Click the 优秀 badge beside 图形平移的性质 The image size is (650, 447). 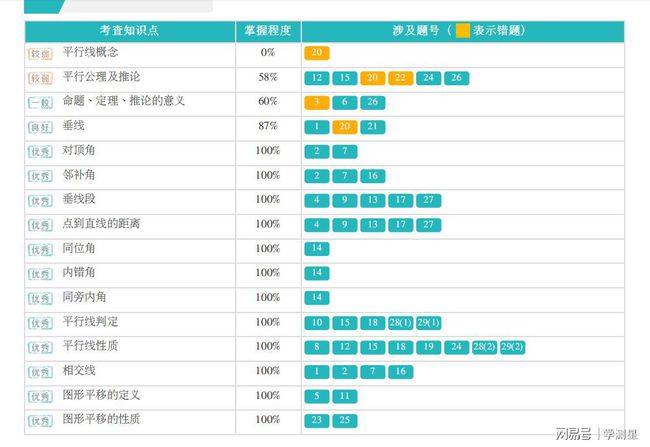coord(40,420)
